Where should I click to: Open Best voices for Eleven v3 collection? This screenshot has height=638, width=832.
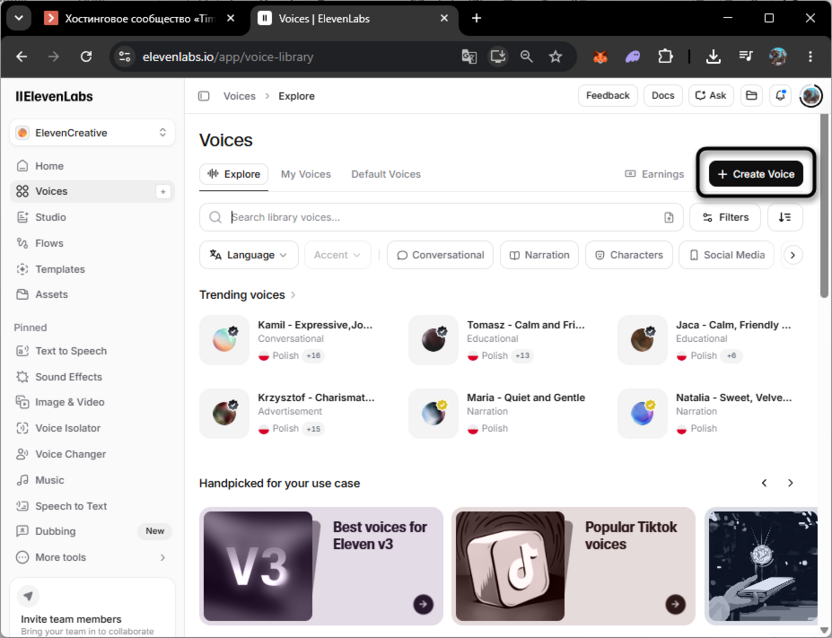coord(321,566)
